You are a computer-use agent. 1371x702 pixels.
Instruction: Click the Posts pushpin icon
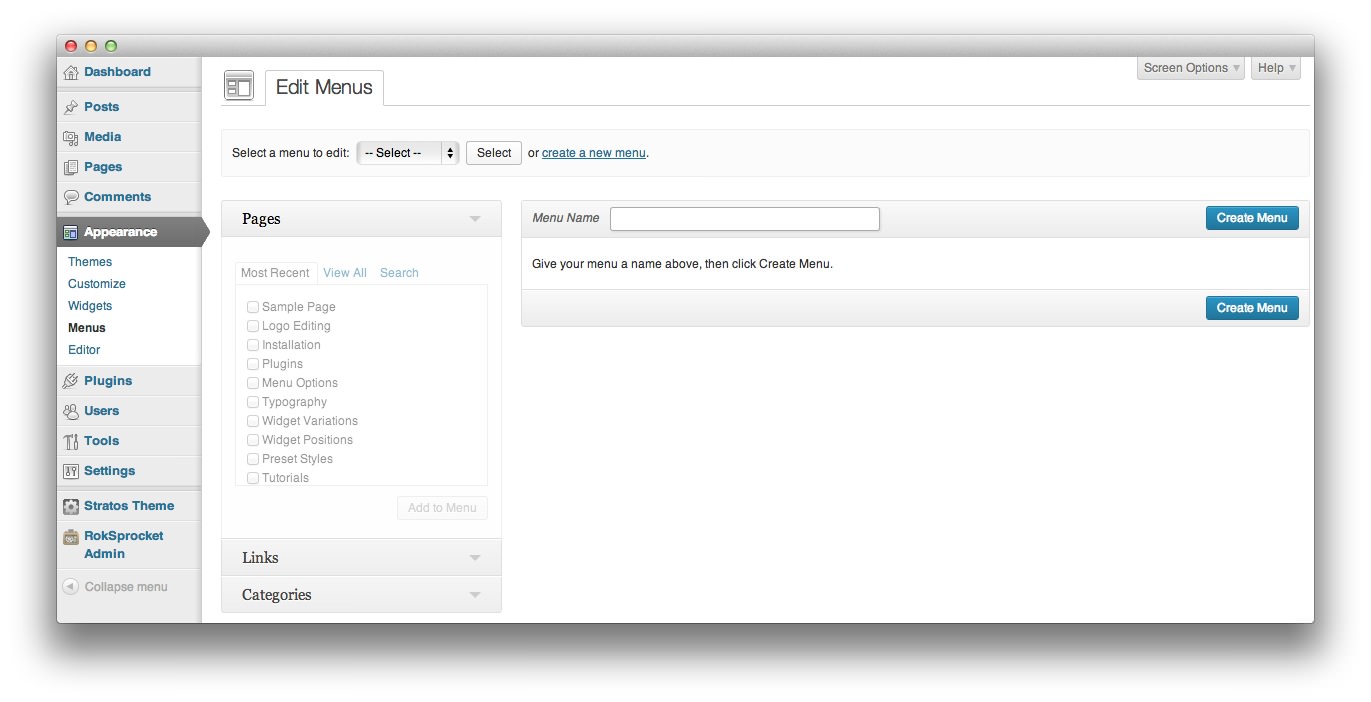pos(71,107)
